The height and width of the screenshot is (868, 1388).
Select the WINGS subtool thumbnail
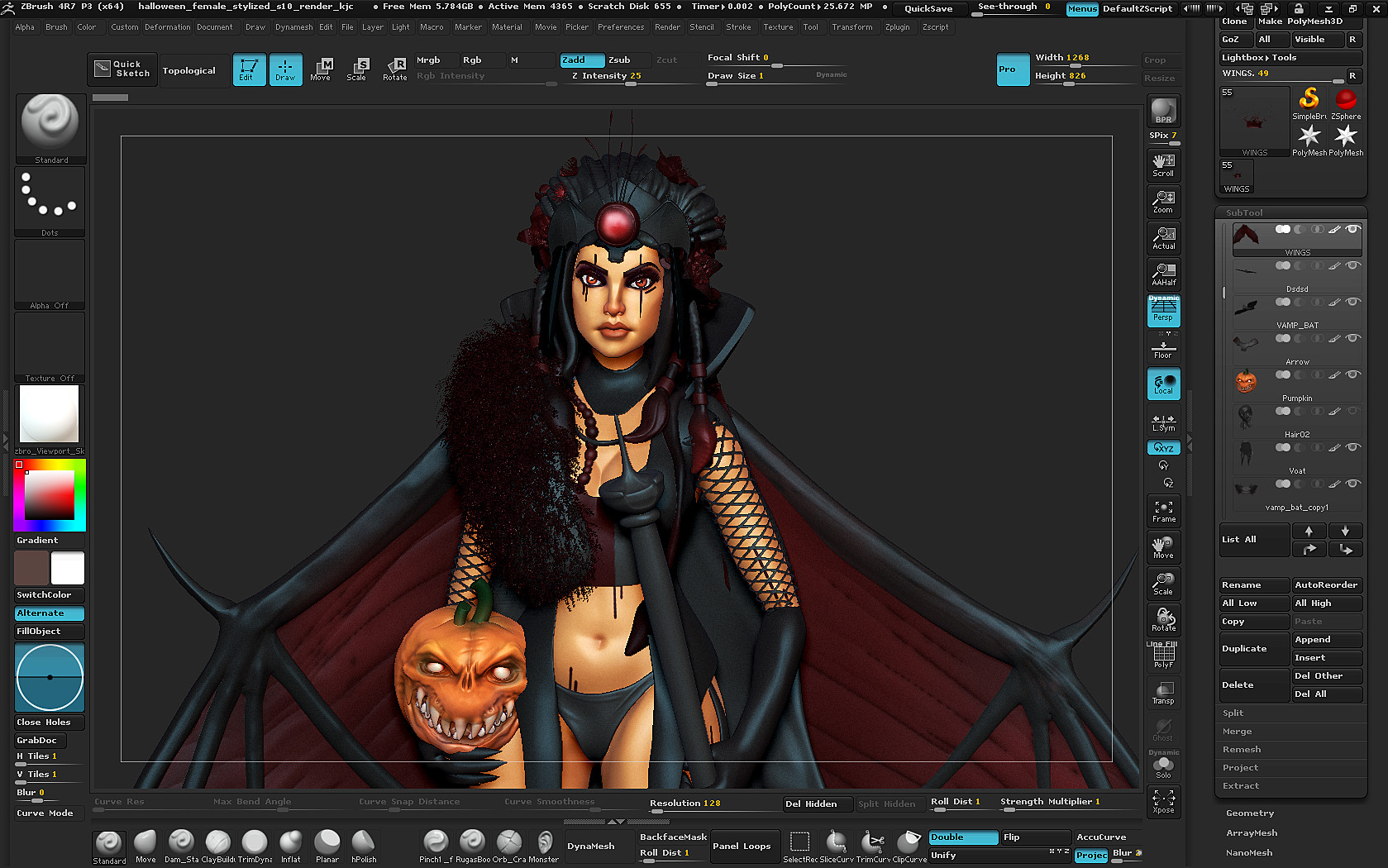(x=1246, y=235)
